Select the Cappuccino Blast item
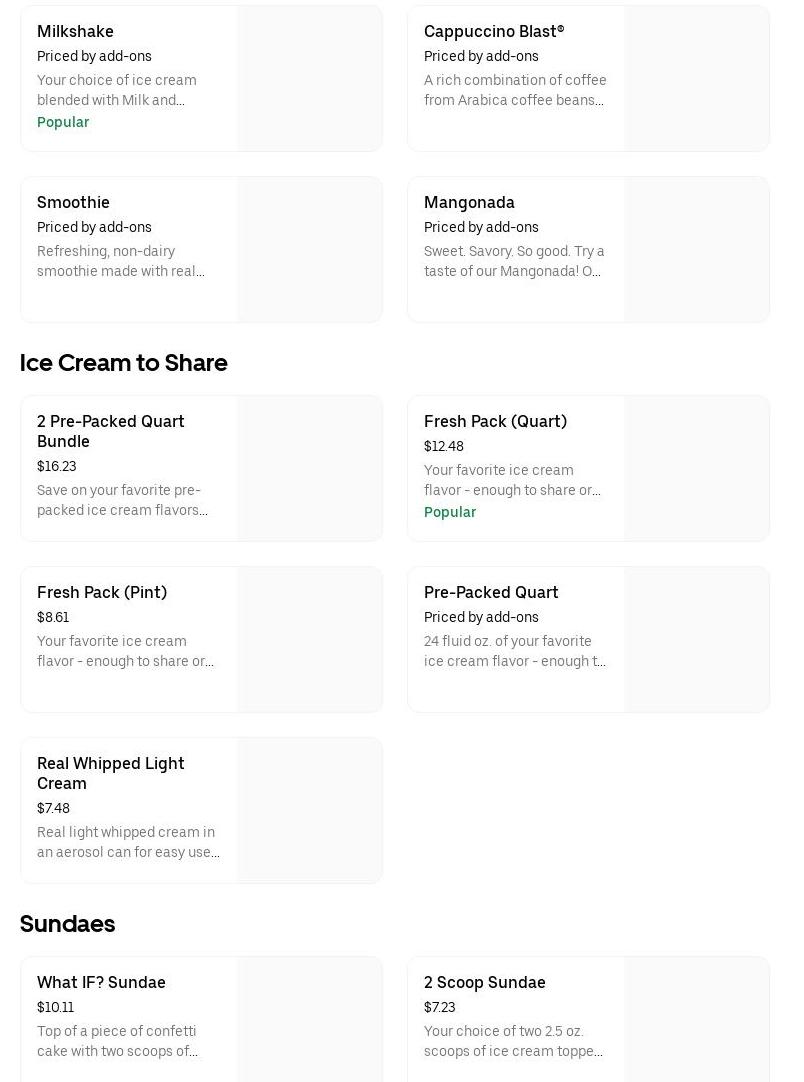This screenshot has width=804, height=1082. pos(493,32)
